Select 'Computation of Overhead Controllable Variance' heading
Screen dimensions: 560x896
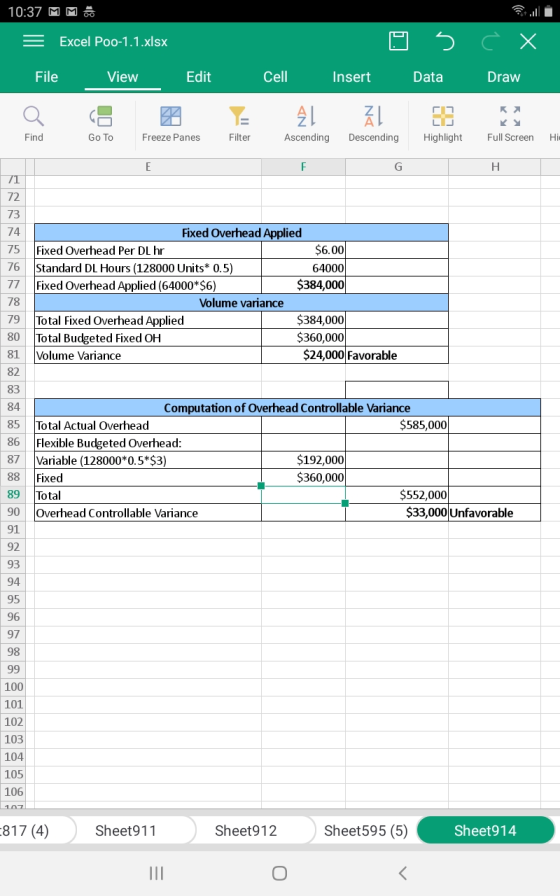click(287, 407)
